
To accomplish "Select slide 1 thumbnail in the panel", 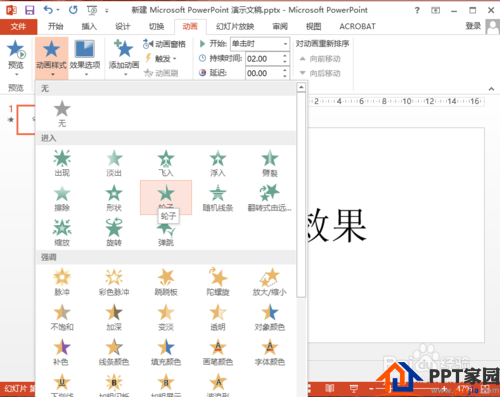I will point(26,120).
